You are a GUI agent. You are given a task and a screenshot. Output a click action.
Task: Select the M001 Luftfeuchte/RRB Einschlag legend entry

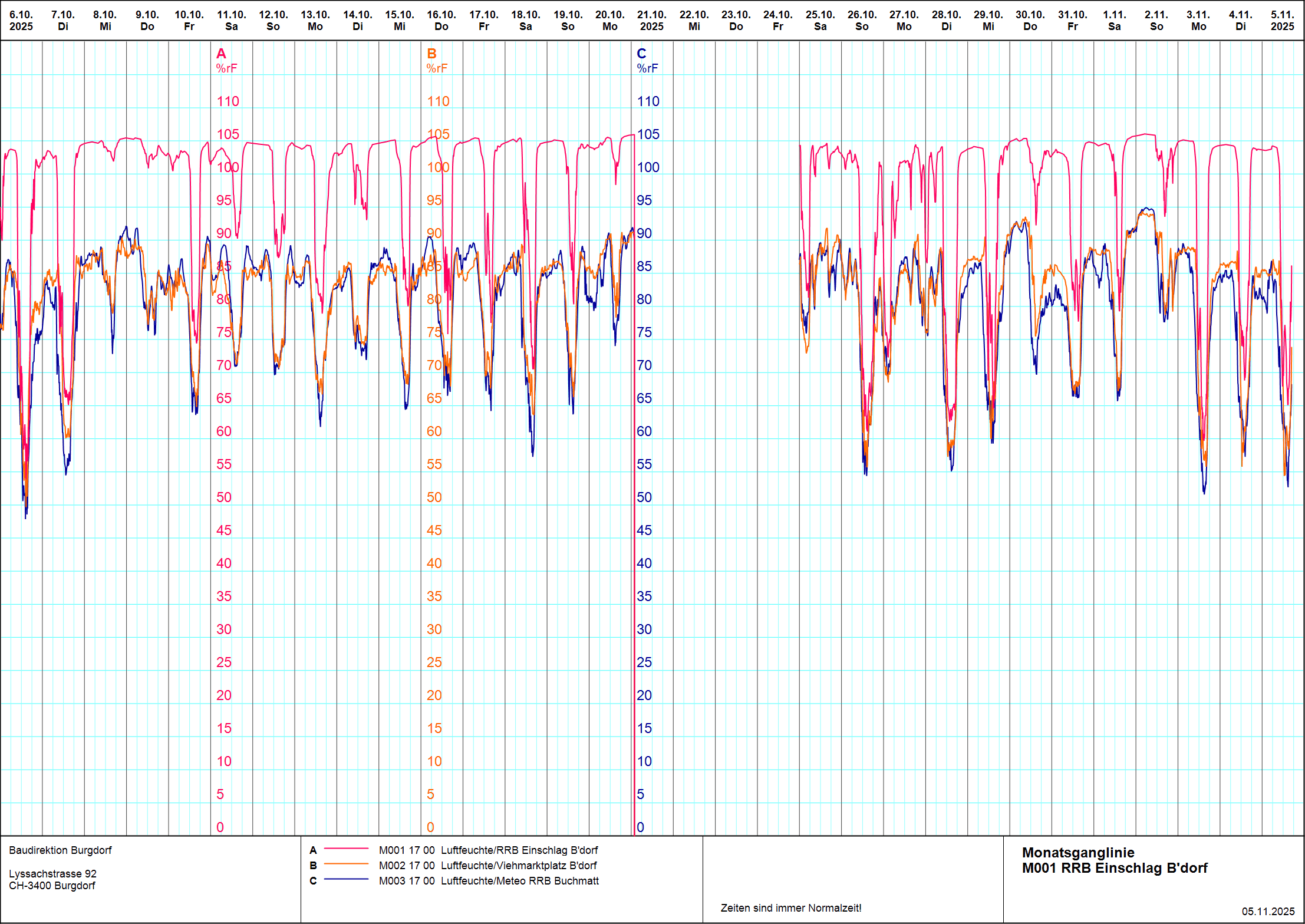click(x=488, y=850)
